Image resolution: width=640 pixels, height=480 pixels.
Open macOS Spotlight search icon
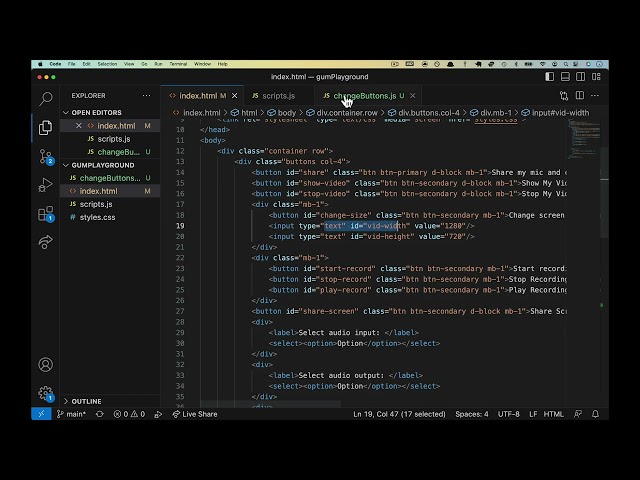pos(566,64)
